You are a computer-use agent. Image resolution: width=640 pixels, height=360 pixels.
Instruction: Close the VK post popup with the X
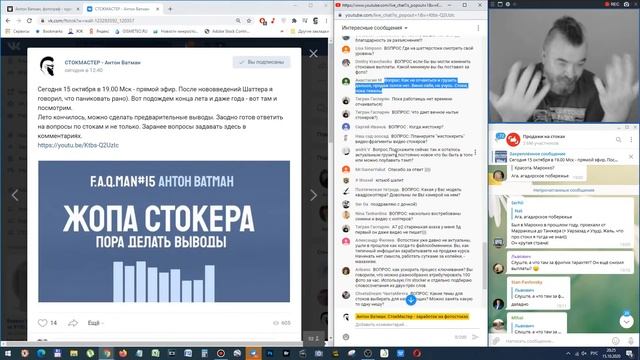(x=313, y=54)
